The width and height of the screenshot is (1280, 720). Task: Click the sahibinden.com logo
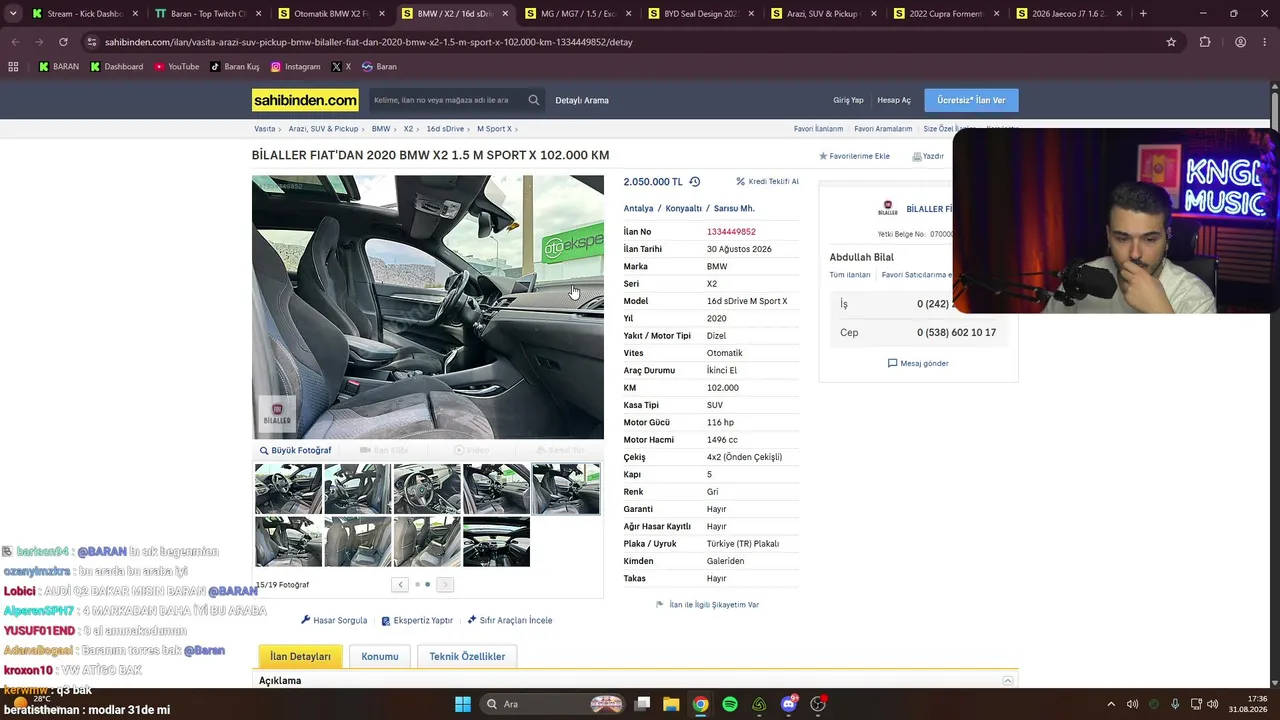[305, 100]
